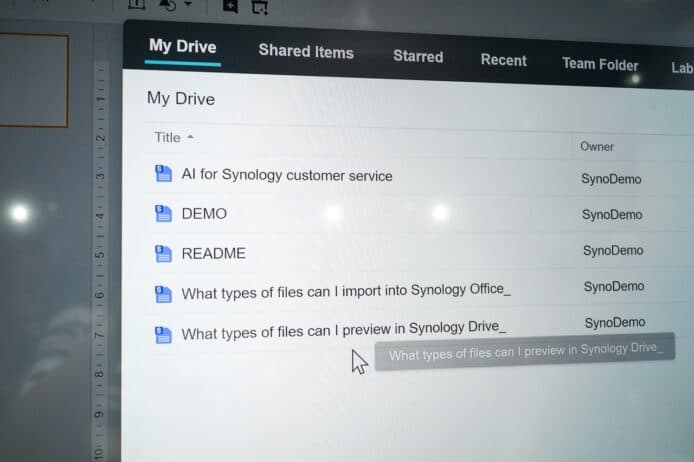Open the Recent tab

tap(503, 60)
